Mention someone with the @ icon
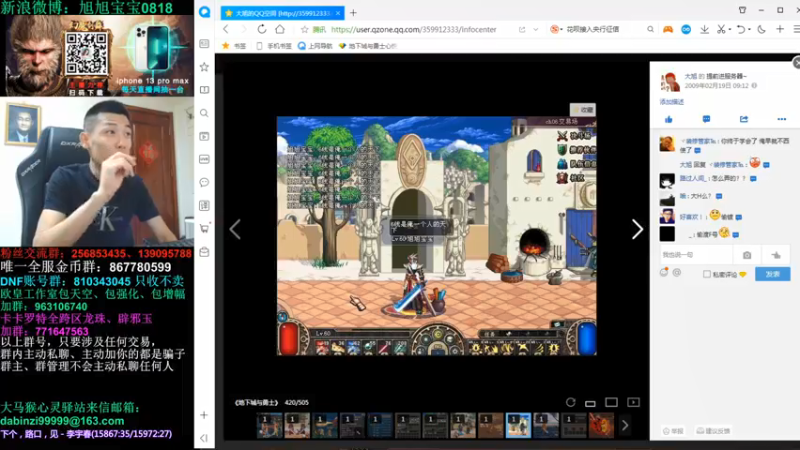This screenshot has height=450, width=800. 677,273
